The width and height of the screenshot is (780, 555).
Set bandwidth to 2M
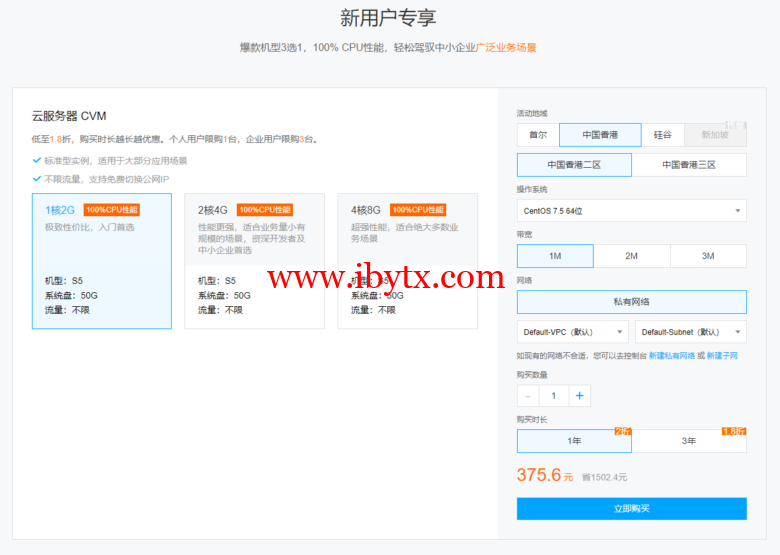tap(631, 256)
